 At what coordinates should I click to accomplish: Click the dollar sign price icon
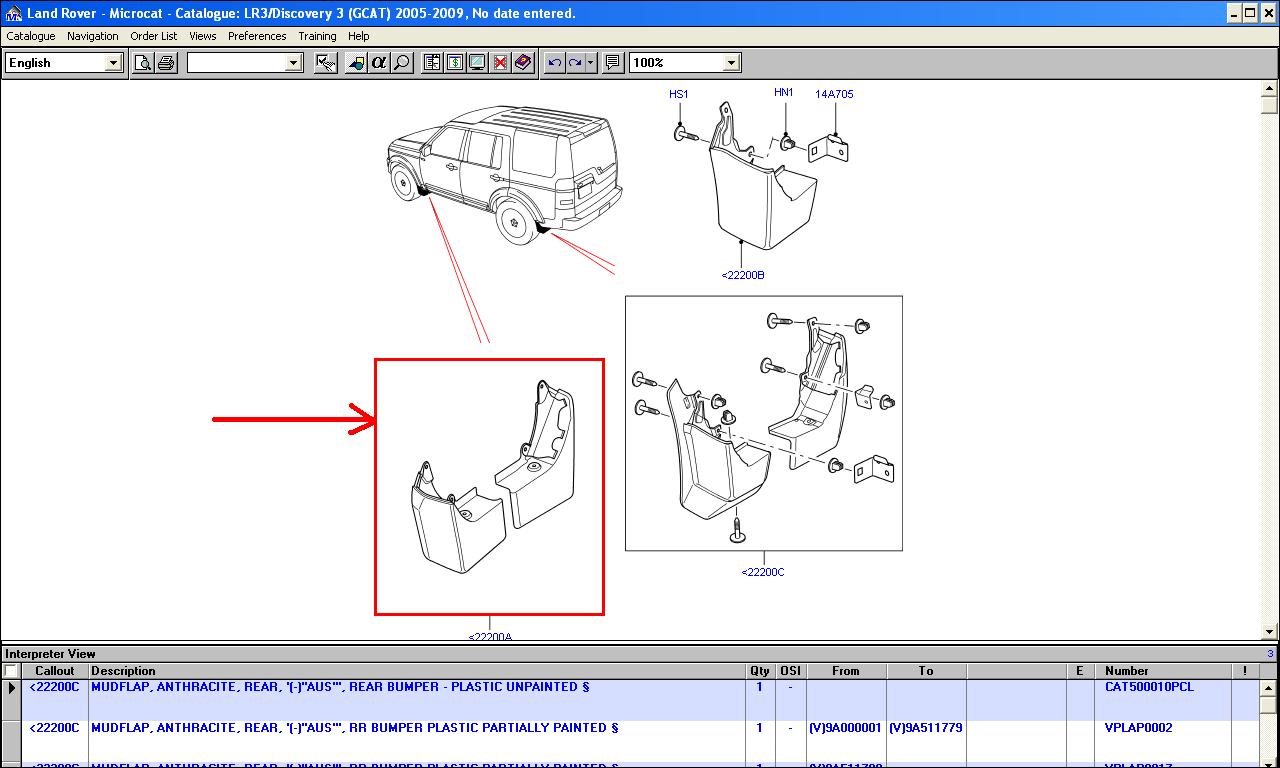click(455, 63)
